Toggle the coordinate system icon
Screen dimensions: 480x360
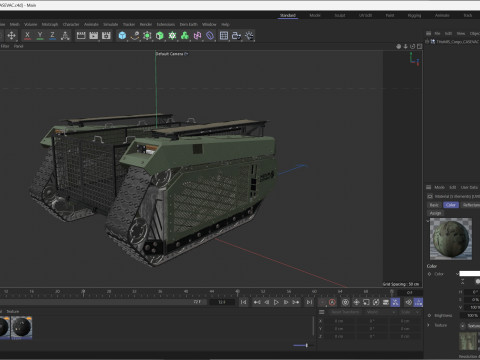65,35
